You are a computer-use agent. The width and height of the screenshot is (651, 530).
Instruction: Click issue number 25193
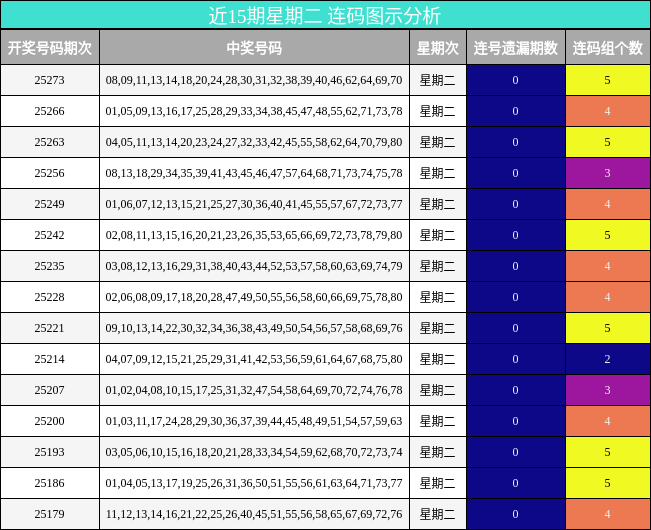(50, 452)
